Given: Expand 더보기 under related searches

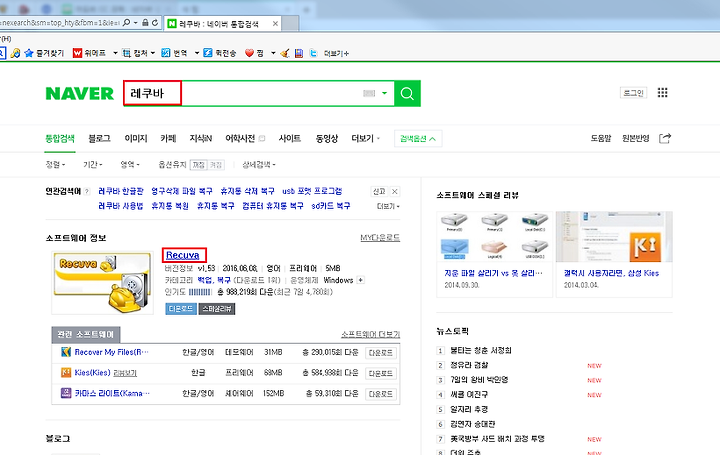Looking at the screenshot, I should click(388, 206).
